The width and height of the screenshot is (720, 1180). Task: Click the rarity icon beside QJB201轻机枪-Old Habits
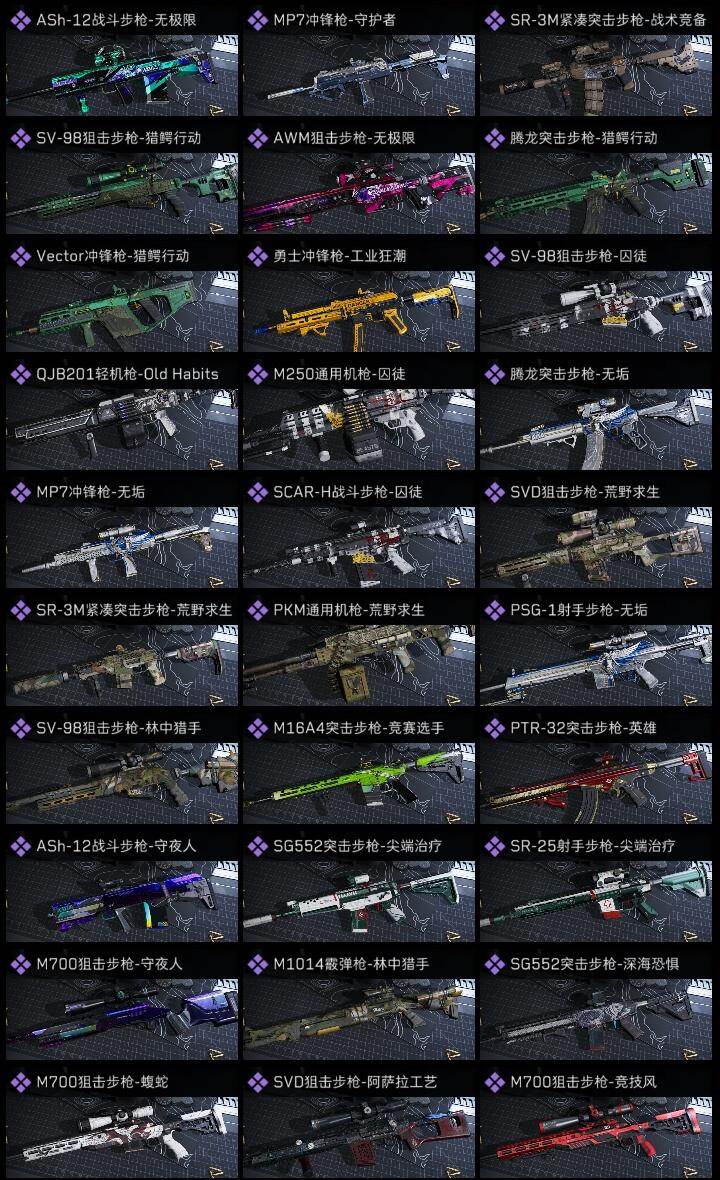(20, 374)
